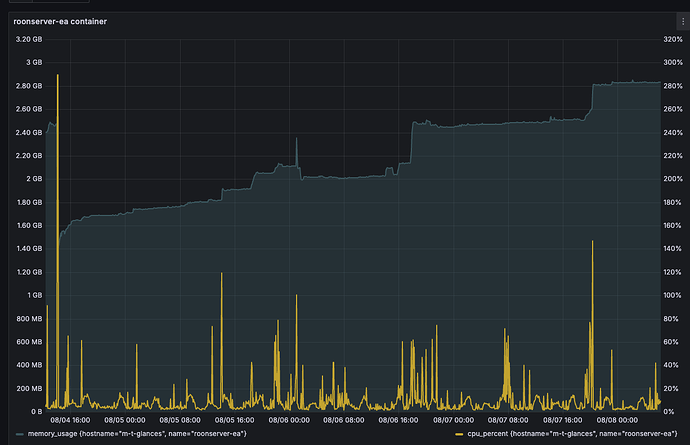
Task: Select the CPU spike peaking near 150%
Action: click(x=593, y=242)
